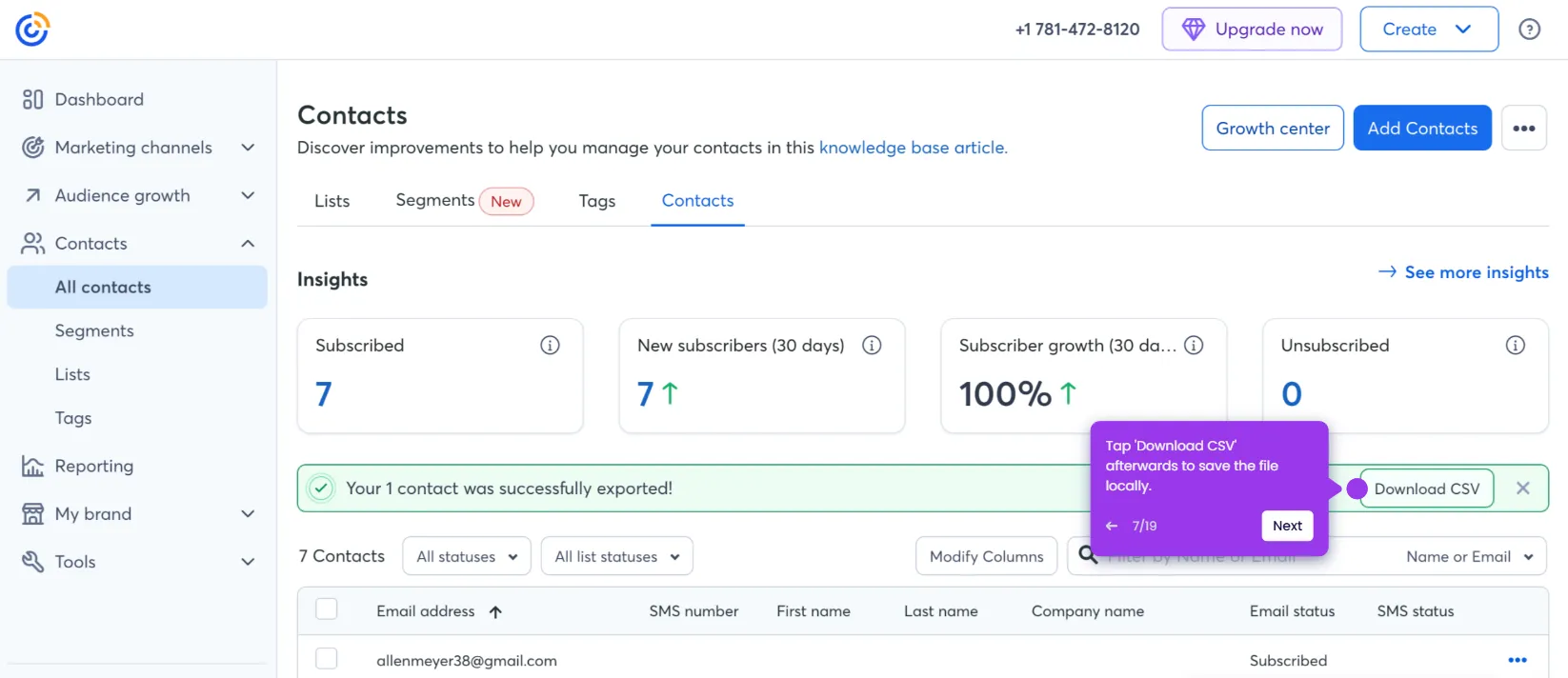Viewport: 1568px width, 678px height.
Task: Click Next in the tour tooltip
Action: click(x=1287, y=526)
